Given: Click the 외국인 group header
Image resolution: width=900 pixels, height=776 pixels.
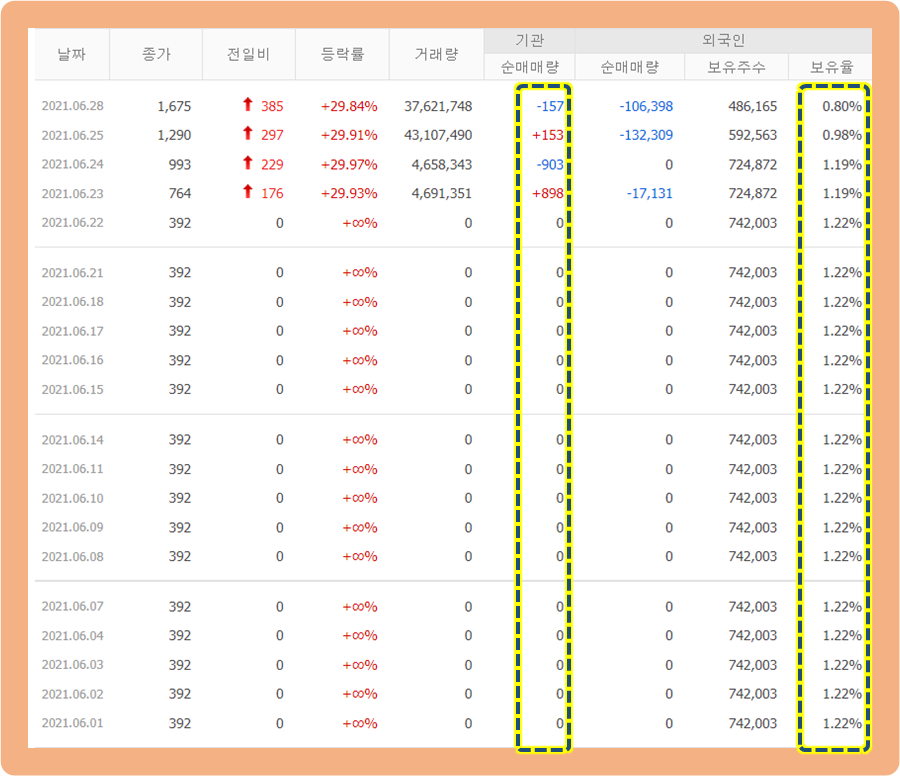Looking at the screenshot, I should 723,40.
